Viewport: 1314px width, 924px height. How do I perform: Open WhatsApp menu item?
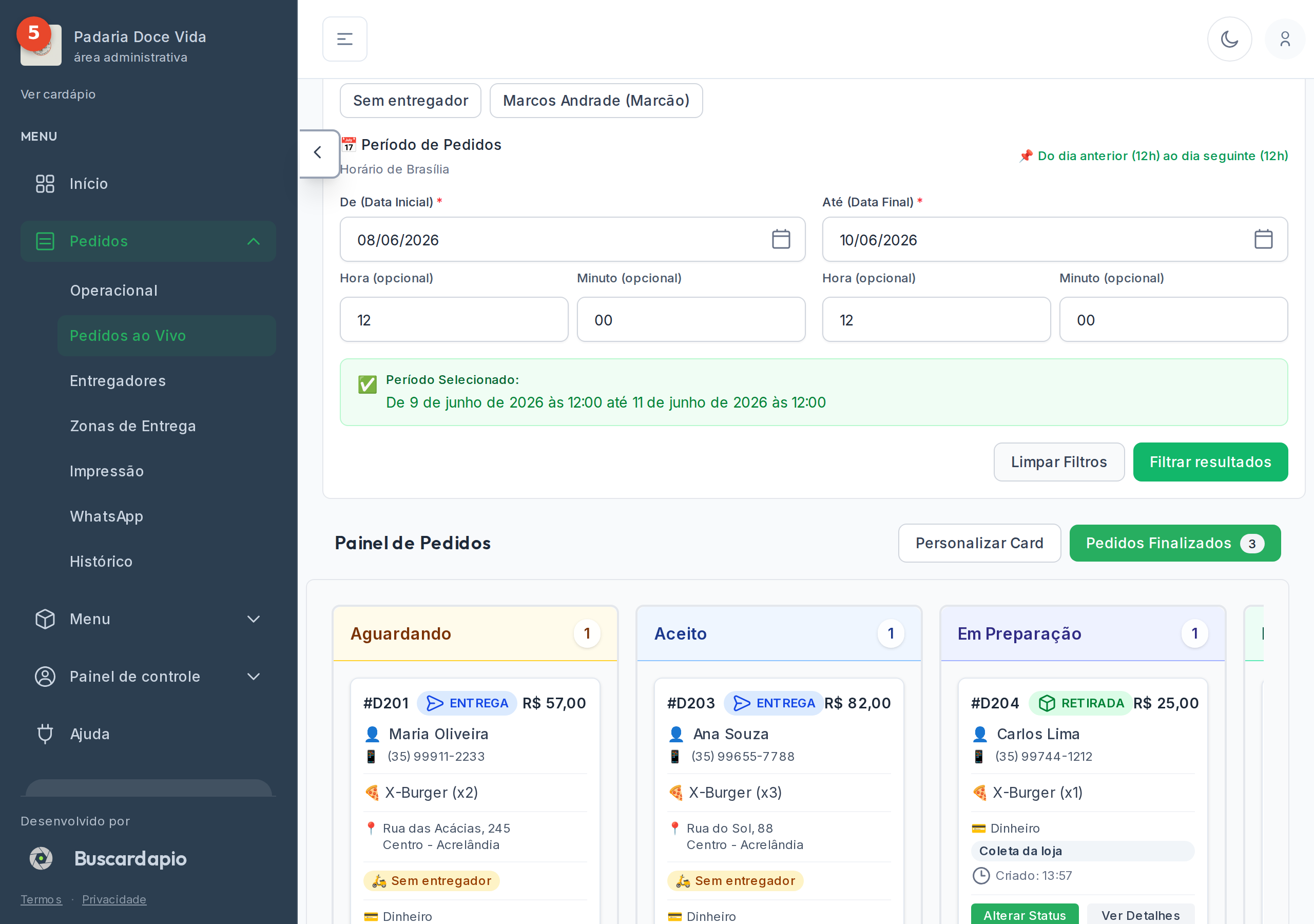click(x=166, y=516)
